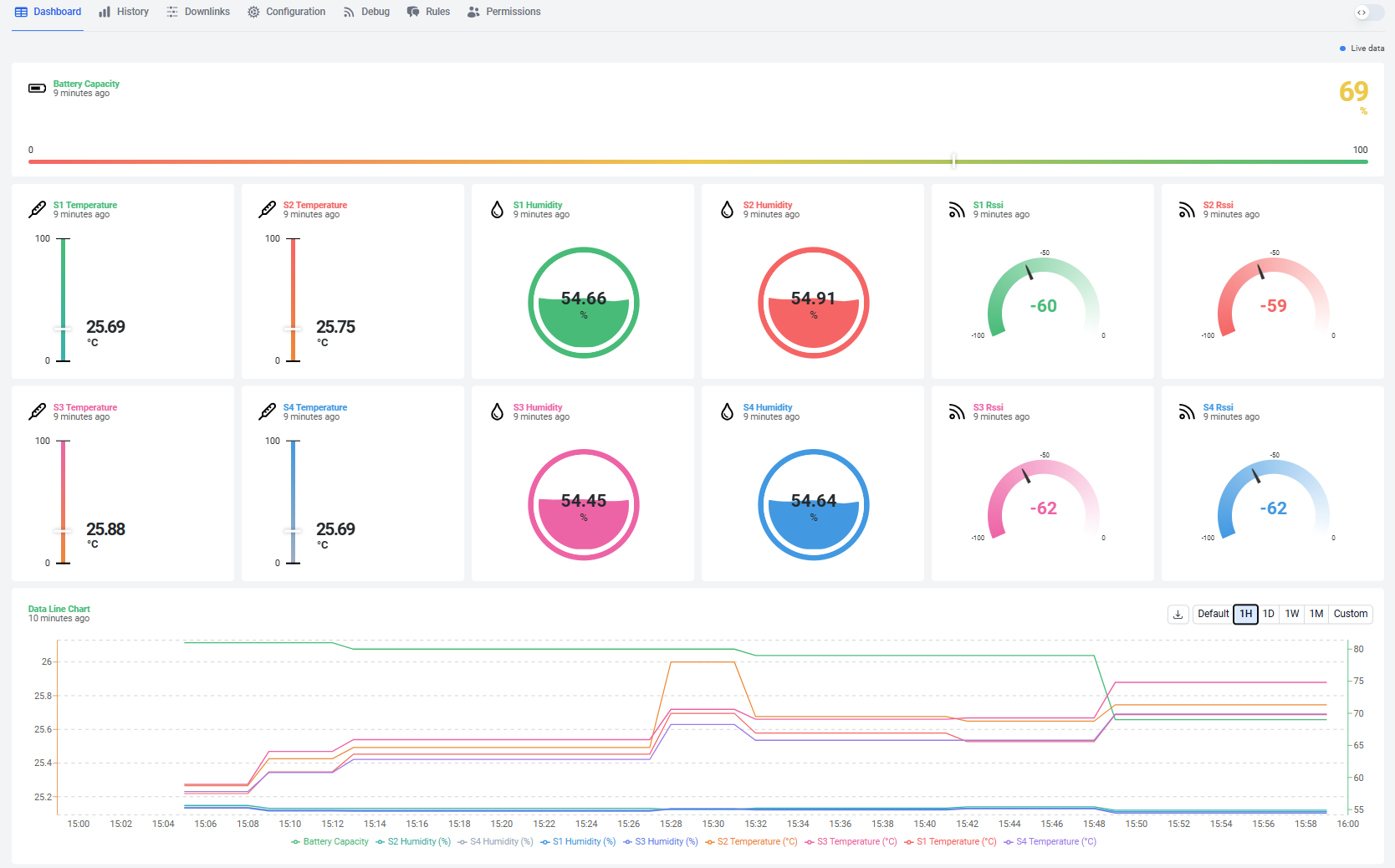The height and width of the screenshot is (868, 1395).
Task: Toggle S1 Humidity (%) legend series
Action: [578, 841]
